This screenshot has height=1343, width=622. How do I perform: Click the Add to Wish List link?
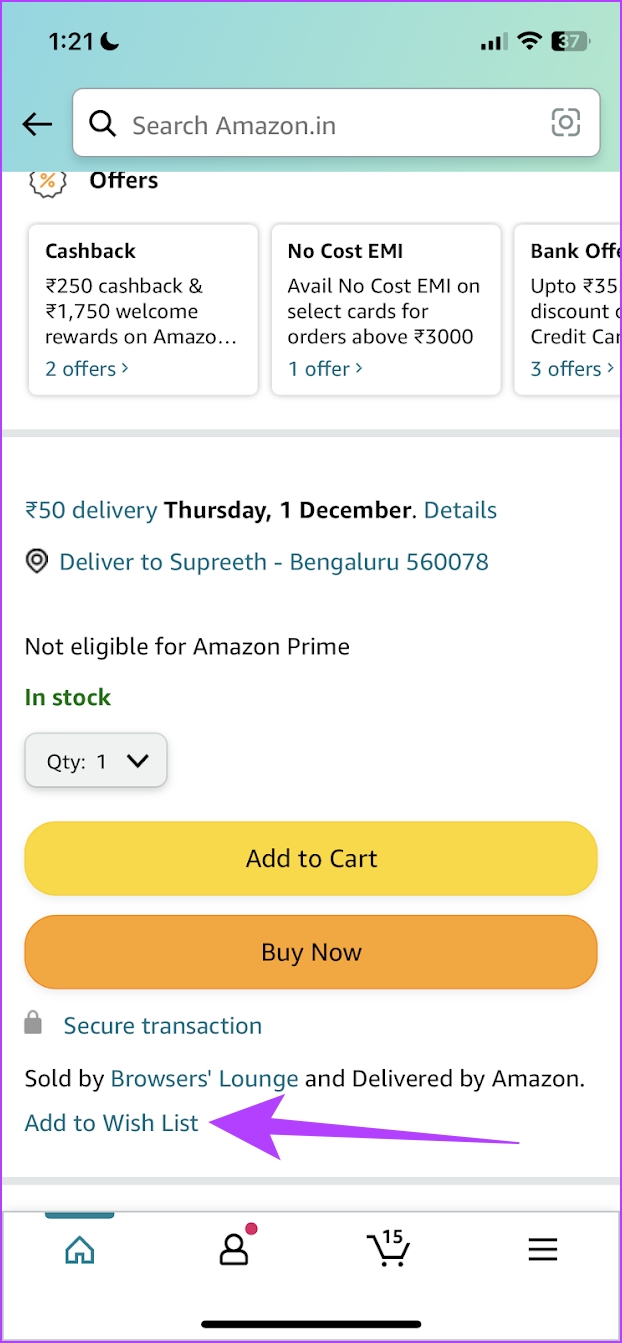[112, 1123]
